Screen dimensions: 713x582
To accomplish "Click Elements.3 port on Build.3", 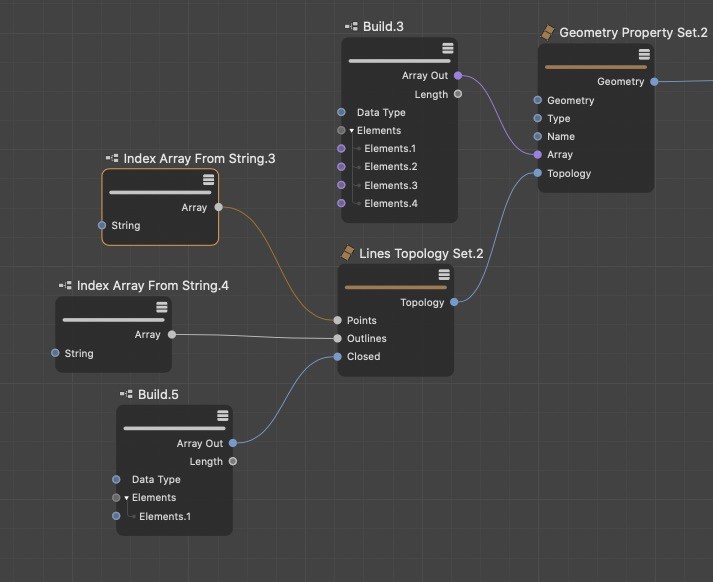I will [x=341, y=185].
